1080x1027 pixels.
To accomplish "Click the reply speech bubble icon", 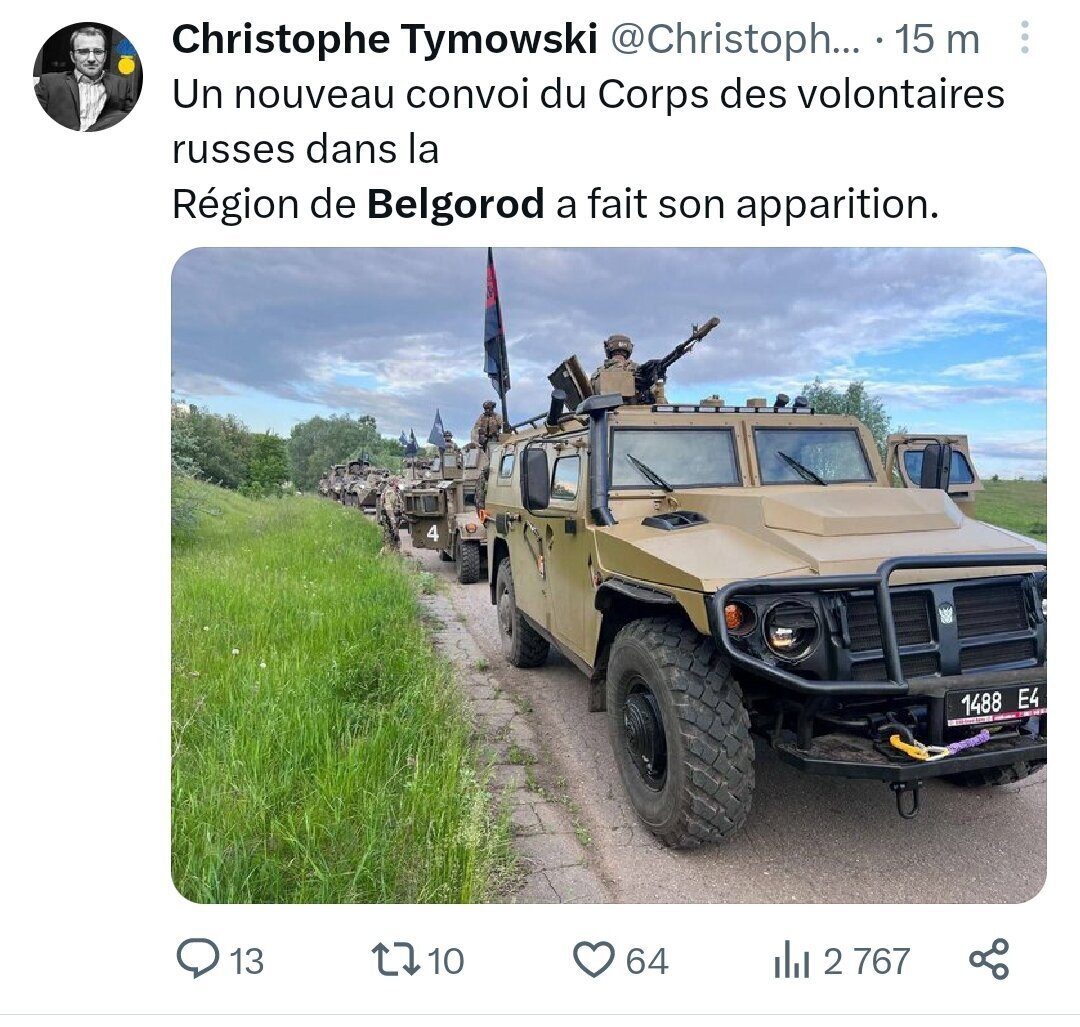I will pyautogui.click(x=198, y=958).
